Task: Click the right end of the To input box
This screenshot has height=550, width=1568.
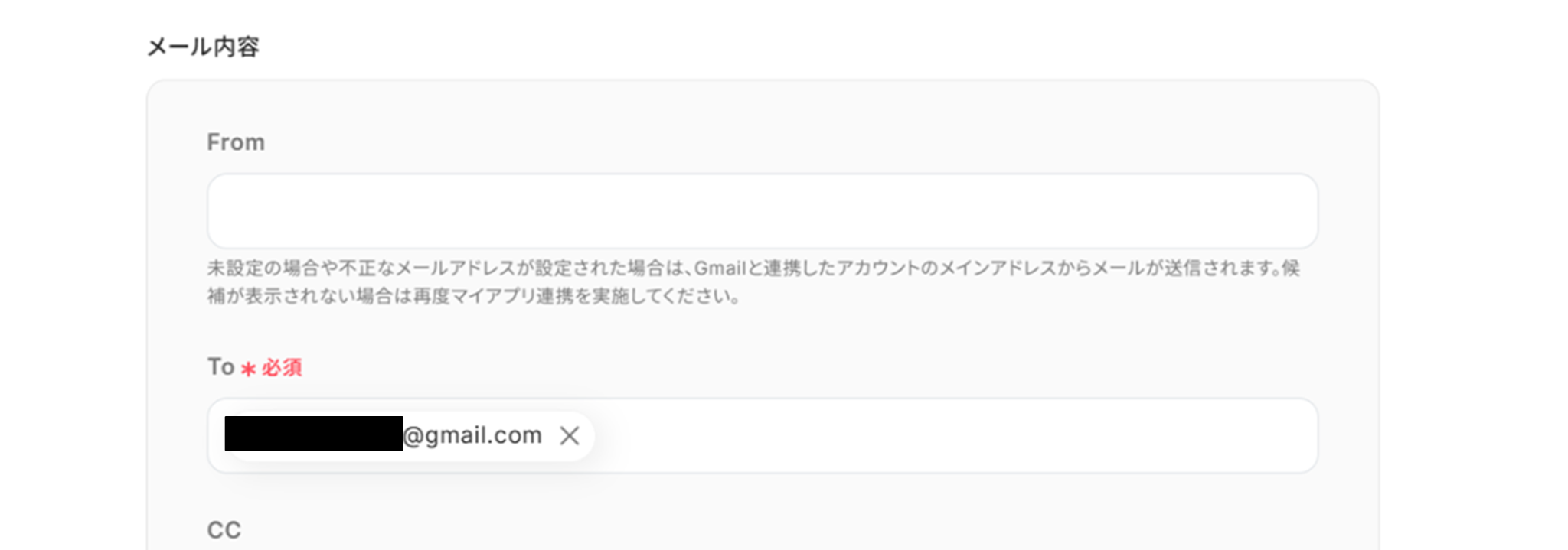Action: 1294,435
